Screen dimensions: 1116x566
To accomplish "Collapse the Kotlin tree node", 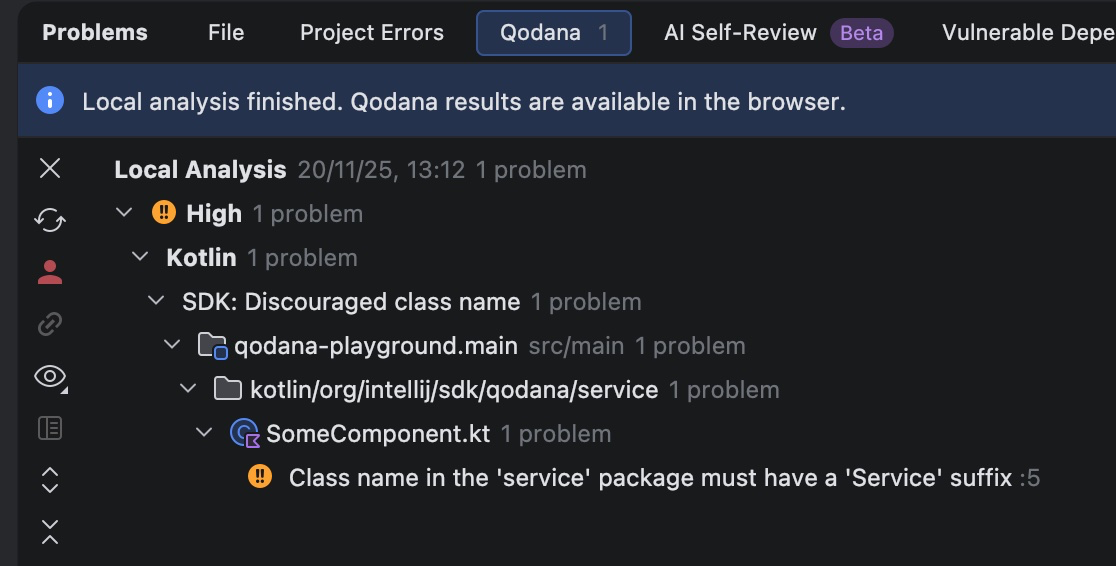I will tap(140, 257).
